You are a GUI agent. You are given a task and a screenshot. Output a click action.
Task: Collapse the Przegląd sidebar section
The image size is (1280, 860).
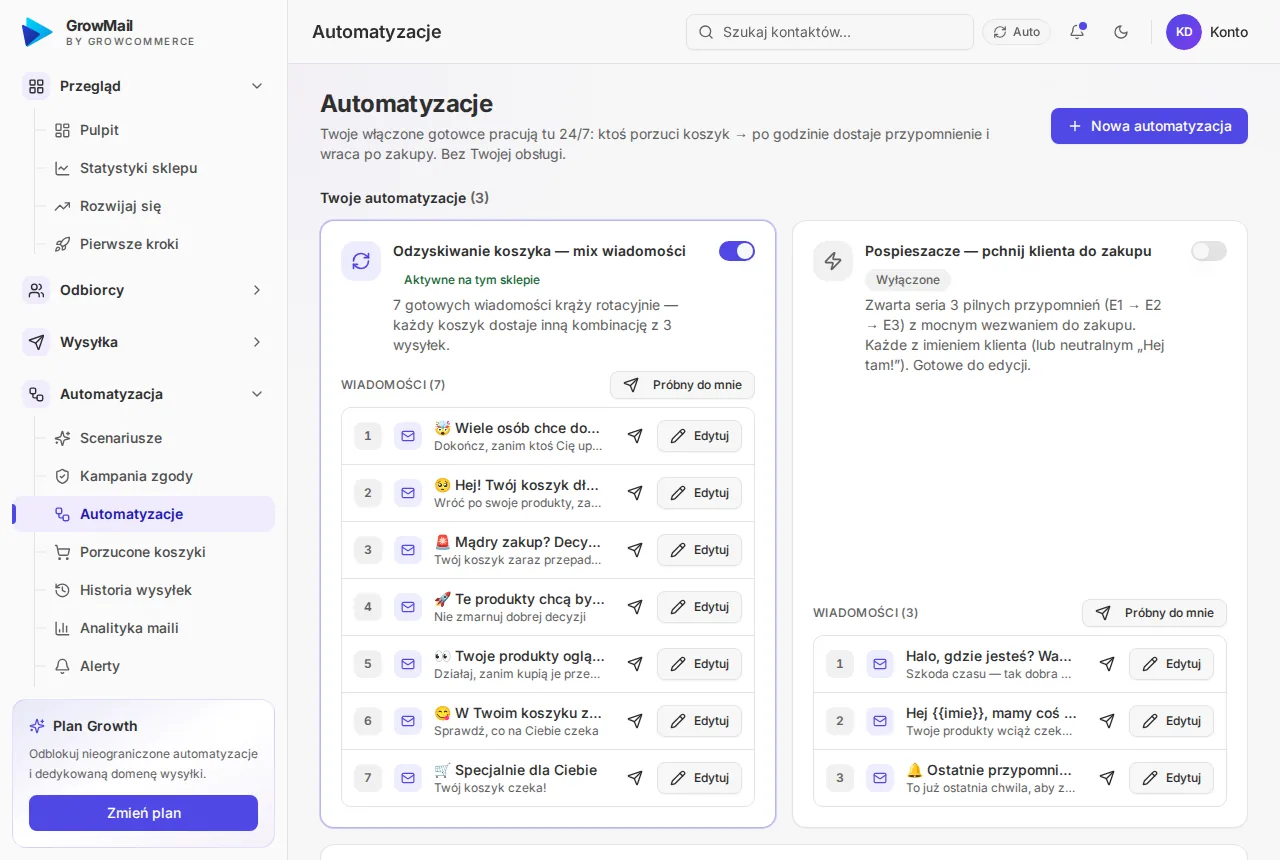coord(143,86)
